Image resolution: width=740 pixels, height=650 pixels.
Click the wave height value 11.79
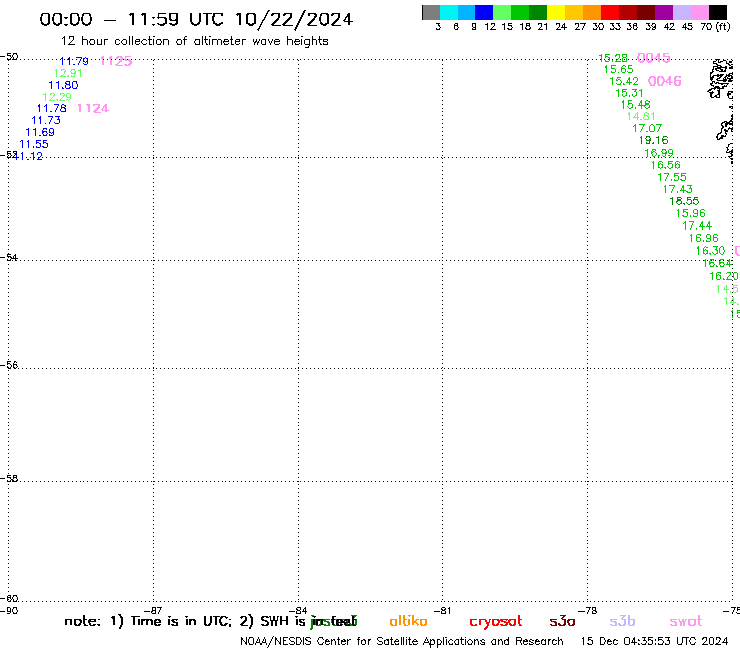(74, 61)
